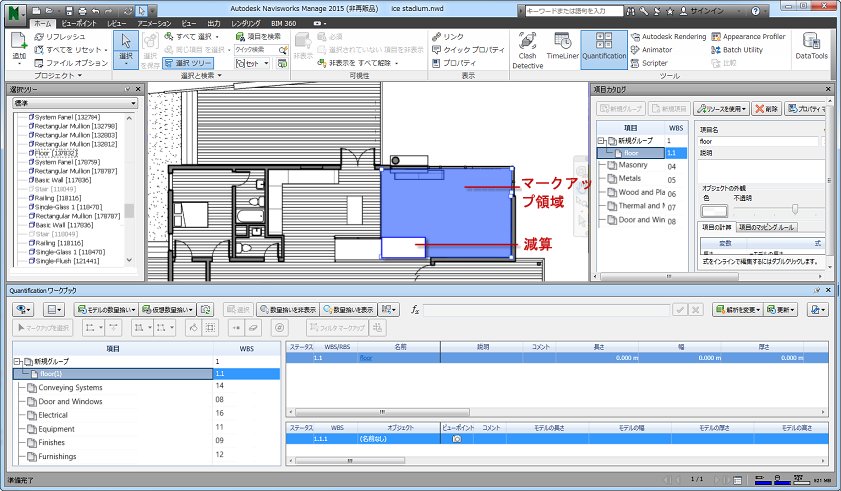The width and height of the screenshot is (841, 491).
Task: Open the 解析を変更 dropdown
Action: pyautogui.click(x=737, y=310)
